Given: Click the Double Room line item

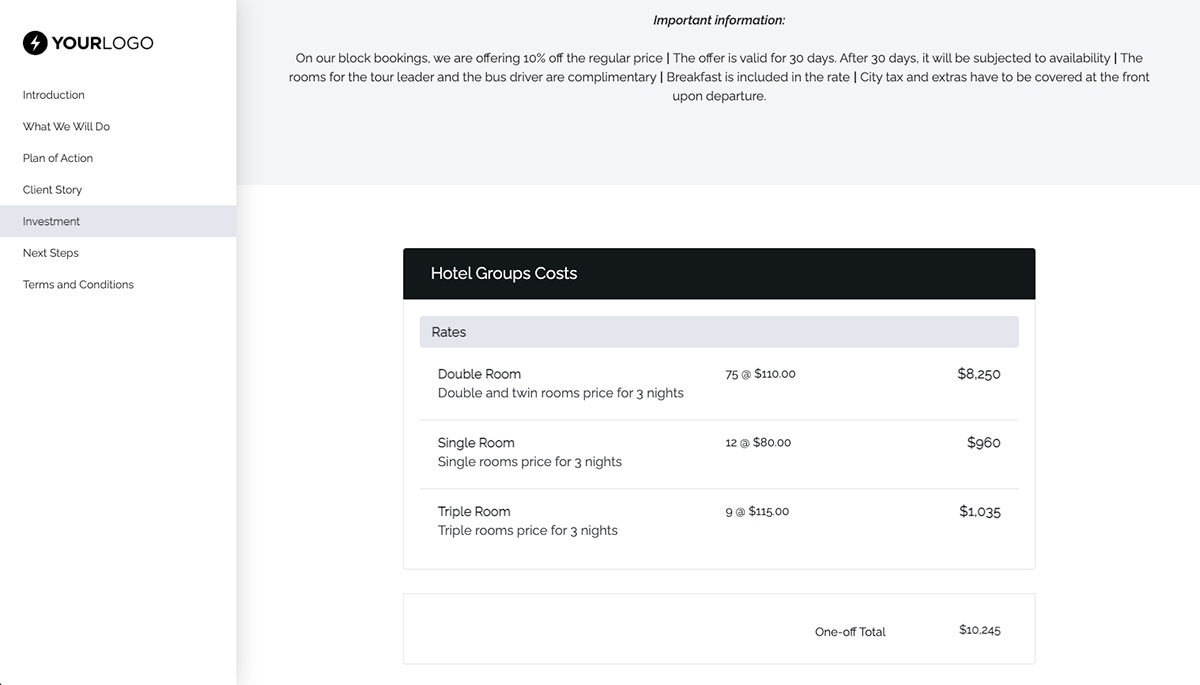Looking at the screenshot, I should click(479, 373).
